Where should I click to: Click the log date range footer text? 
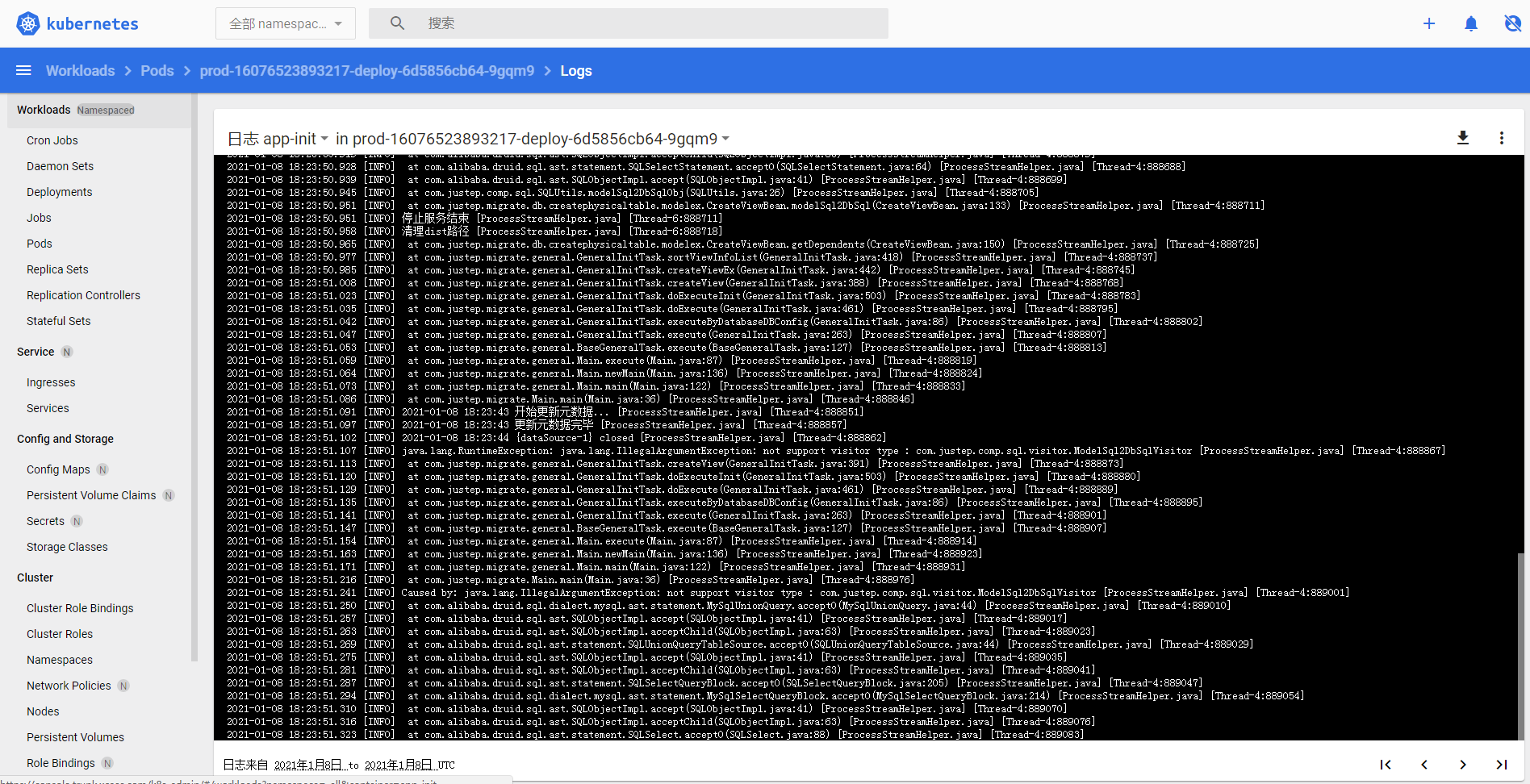point(339,765)
